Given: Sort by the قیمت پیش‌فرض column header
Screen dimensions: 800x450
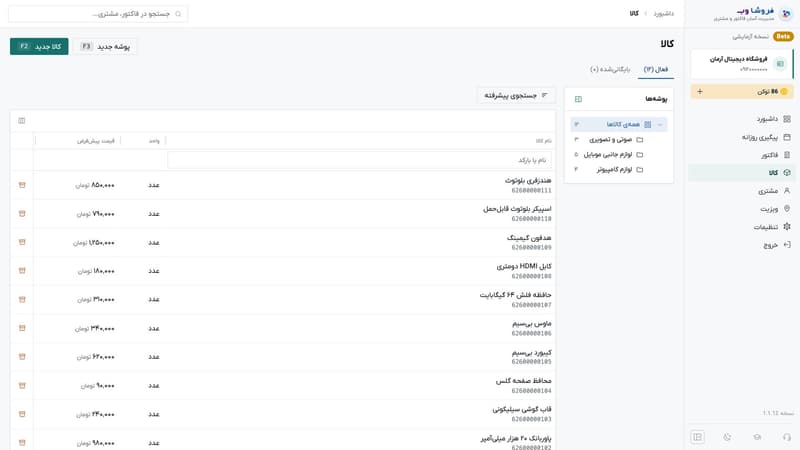Looking at the screenshot, I should click(95, 141).
